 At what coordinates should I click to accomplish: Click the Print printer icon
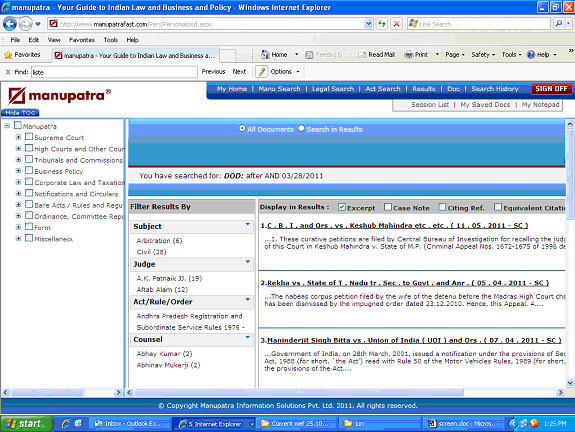[x=409, y=55]
